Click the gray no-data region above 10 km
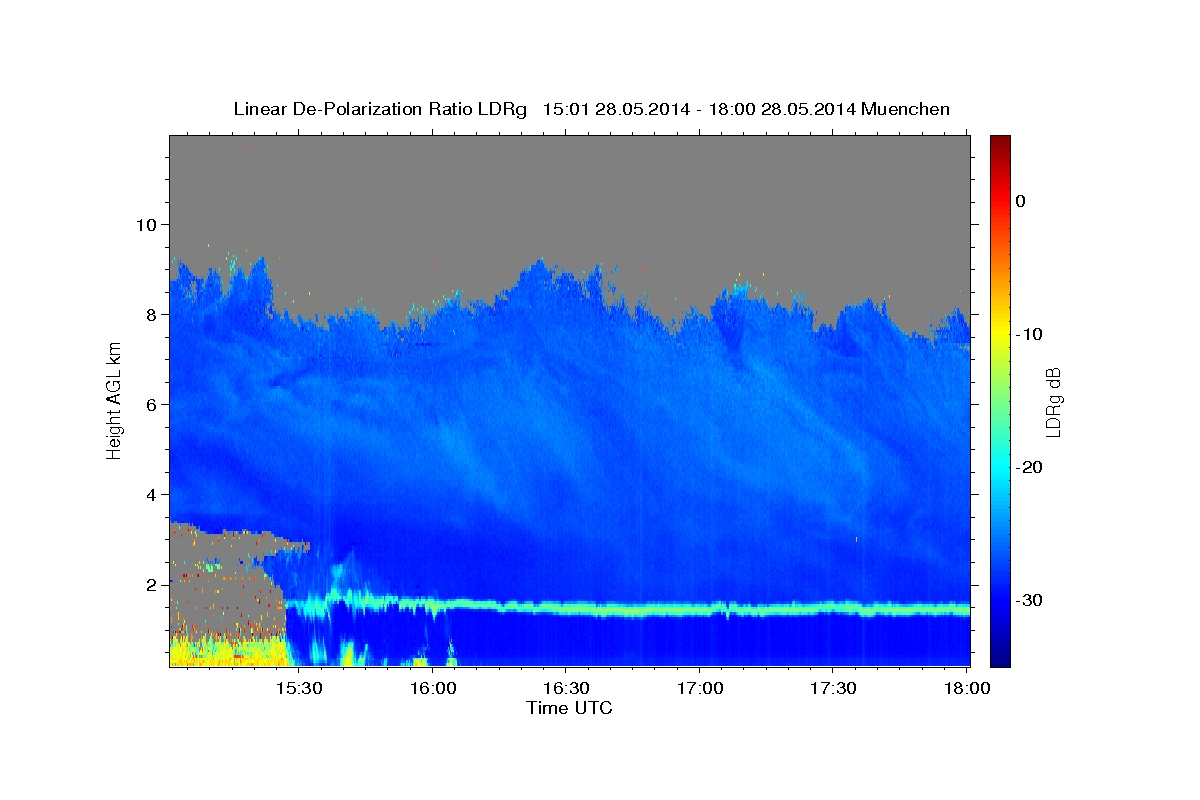 tap(570, 180)
